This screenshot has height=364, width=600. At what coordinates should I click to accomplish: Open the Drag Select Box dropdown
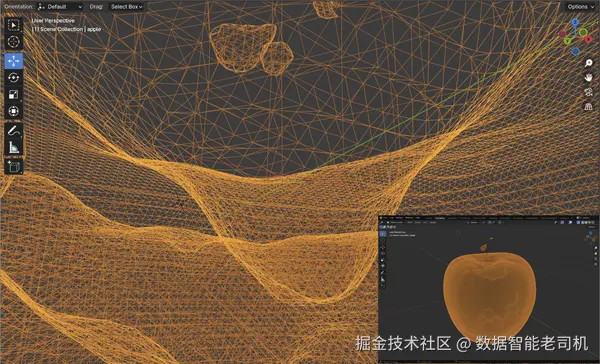pos(126,7)
